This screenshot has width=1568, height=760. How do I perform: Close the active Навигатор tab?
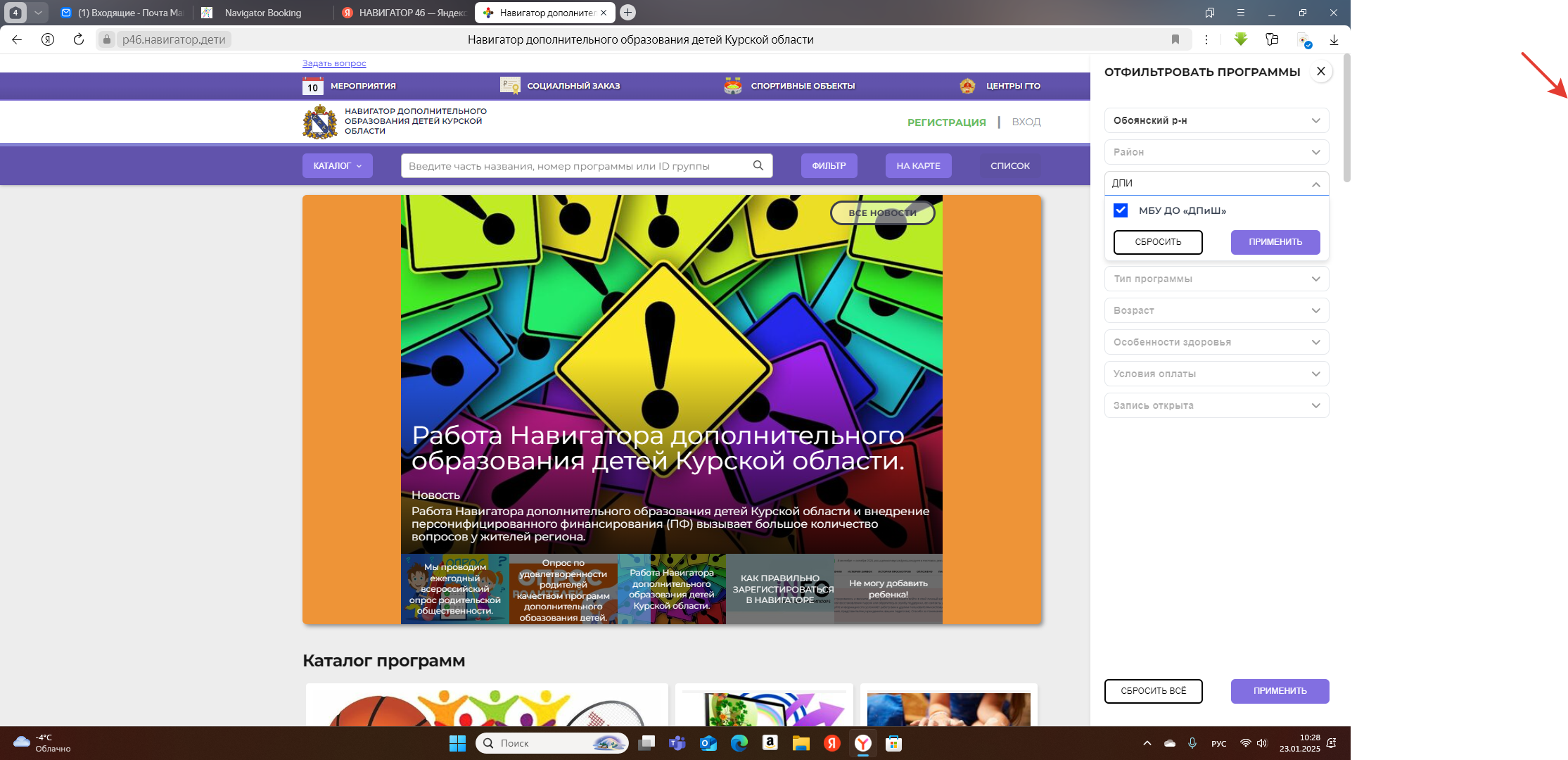(x=604, y=13)
